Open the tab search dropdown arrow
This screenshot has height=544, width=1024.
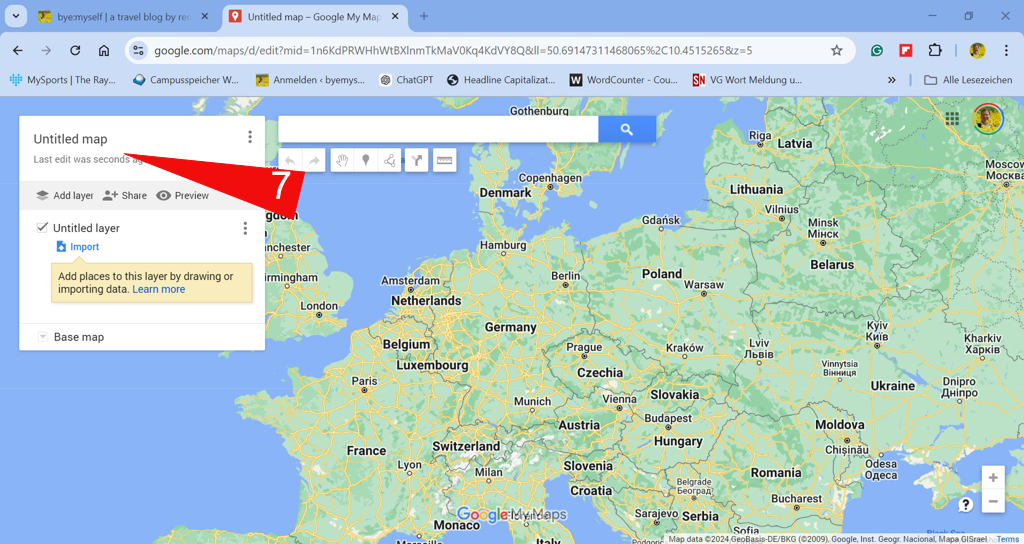coord(16,16)
